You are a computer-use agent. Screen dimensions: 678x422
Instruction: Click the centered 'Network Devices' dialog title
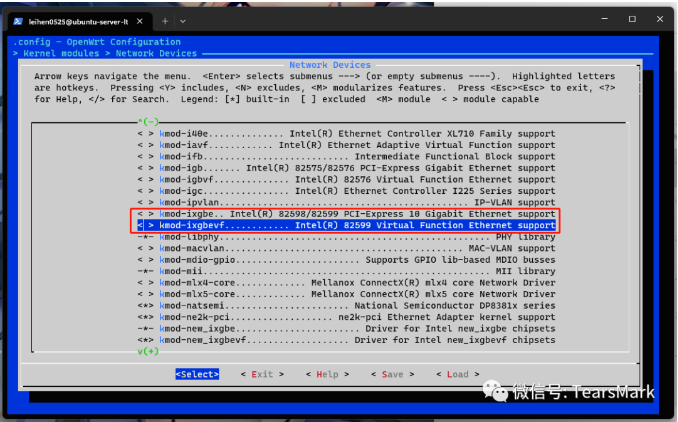[x=330, y=65]
